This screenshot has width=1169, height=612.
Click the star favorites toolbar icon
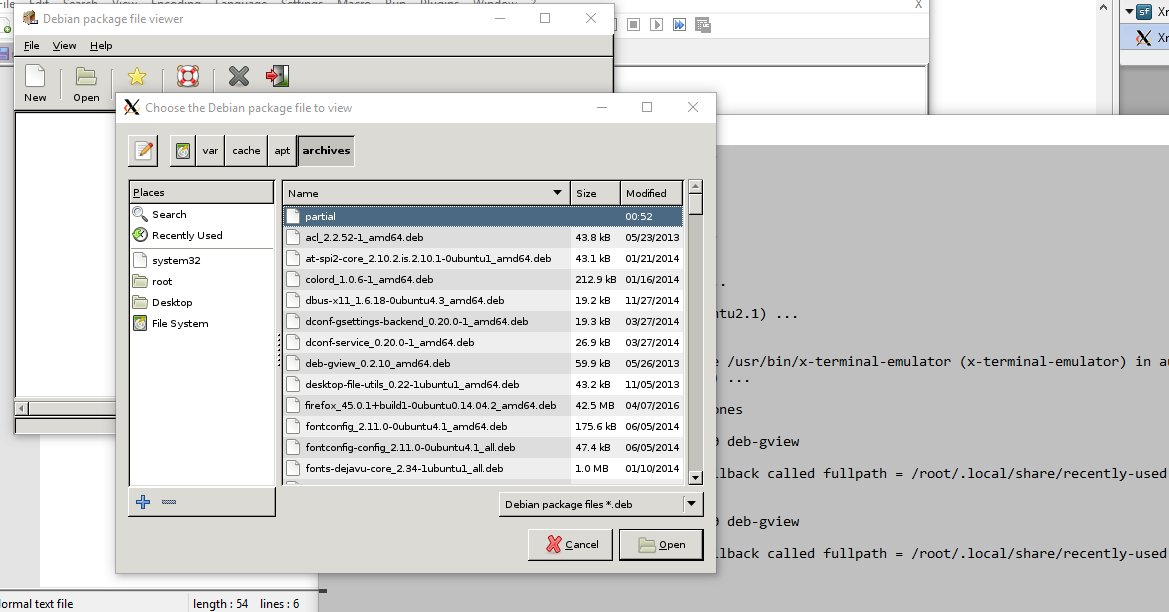tap(137, 76)
